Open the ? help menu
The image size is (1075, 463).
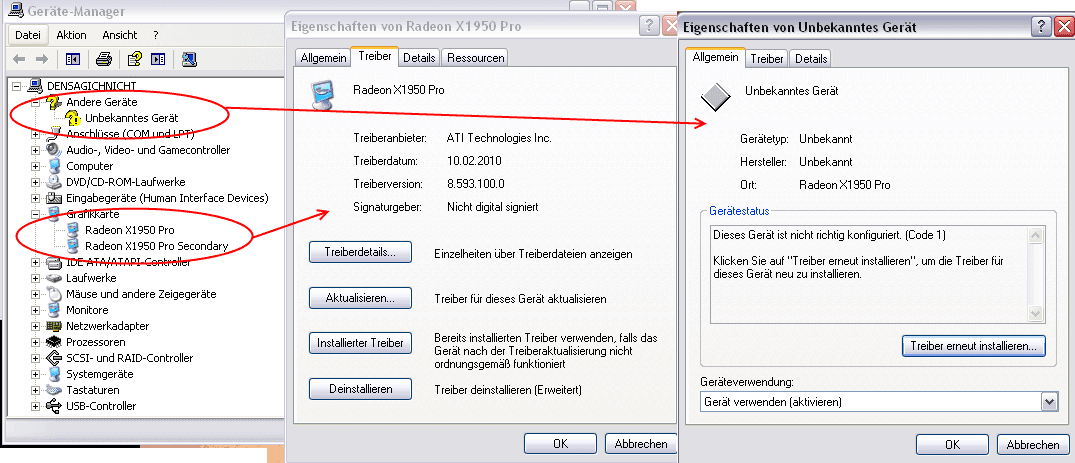tap(156, 35)
